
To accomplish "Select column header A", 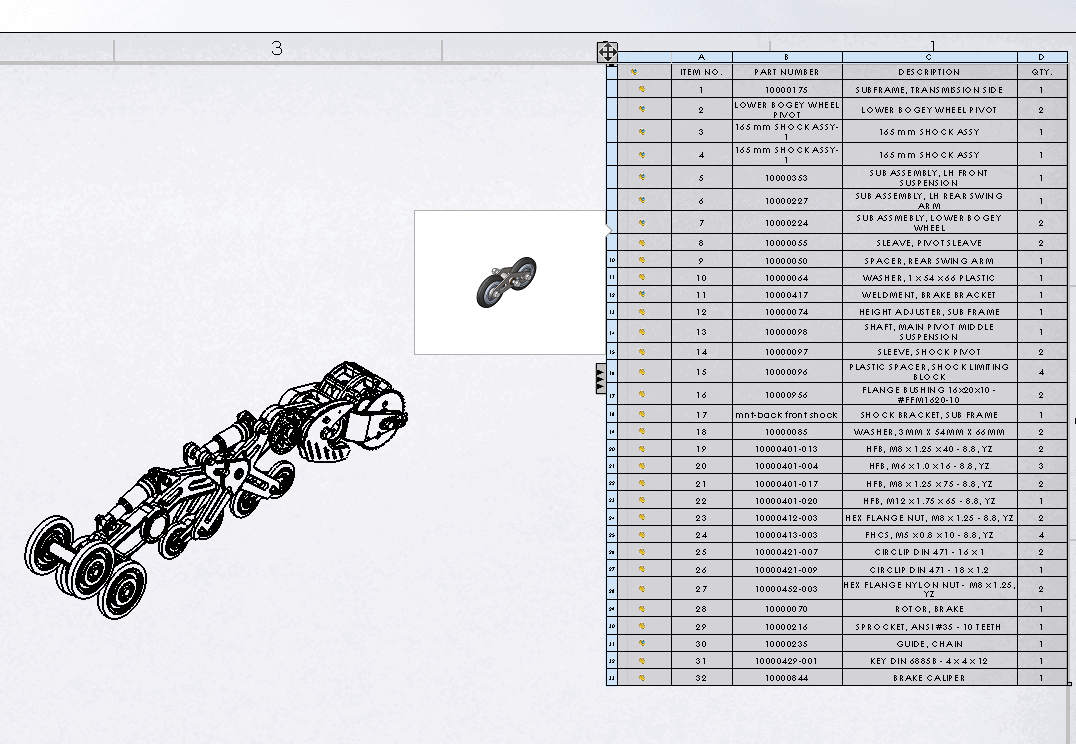I will [x=701, y=57].
